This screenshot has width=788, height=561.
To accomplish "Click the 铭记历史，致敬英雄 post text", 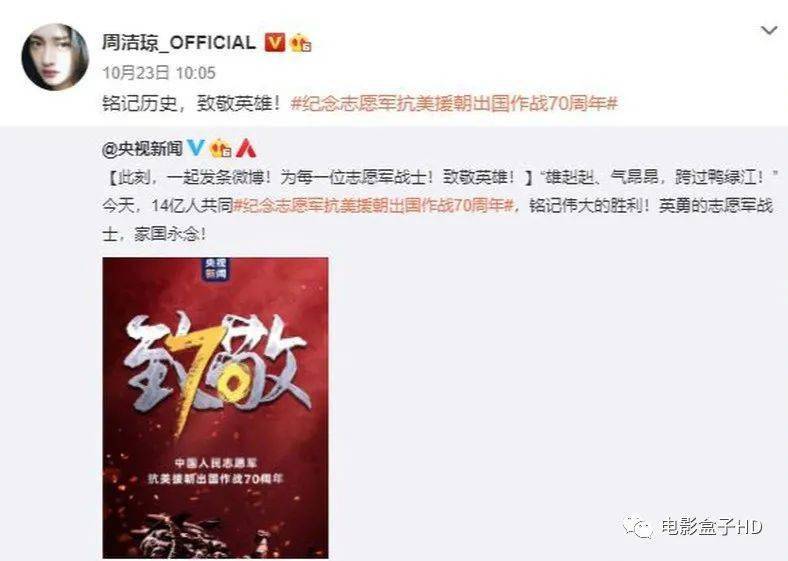I will [x=191, y=104].
